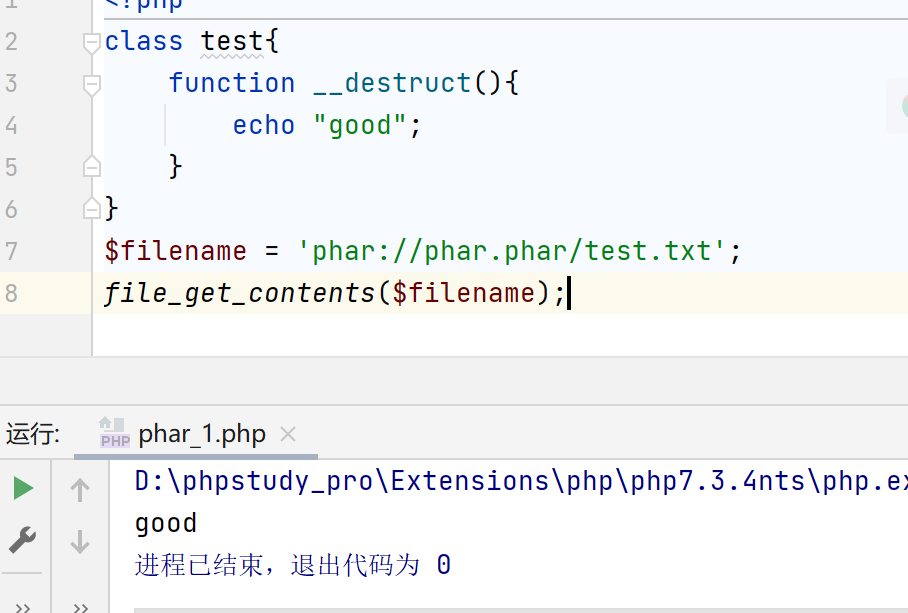The image size is (908, 613).
Task: Click line number 8 in the gutter
Action: (11, 293)
